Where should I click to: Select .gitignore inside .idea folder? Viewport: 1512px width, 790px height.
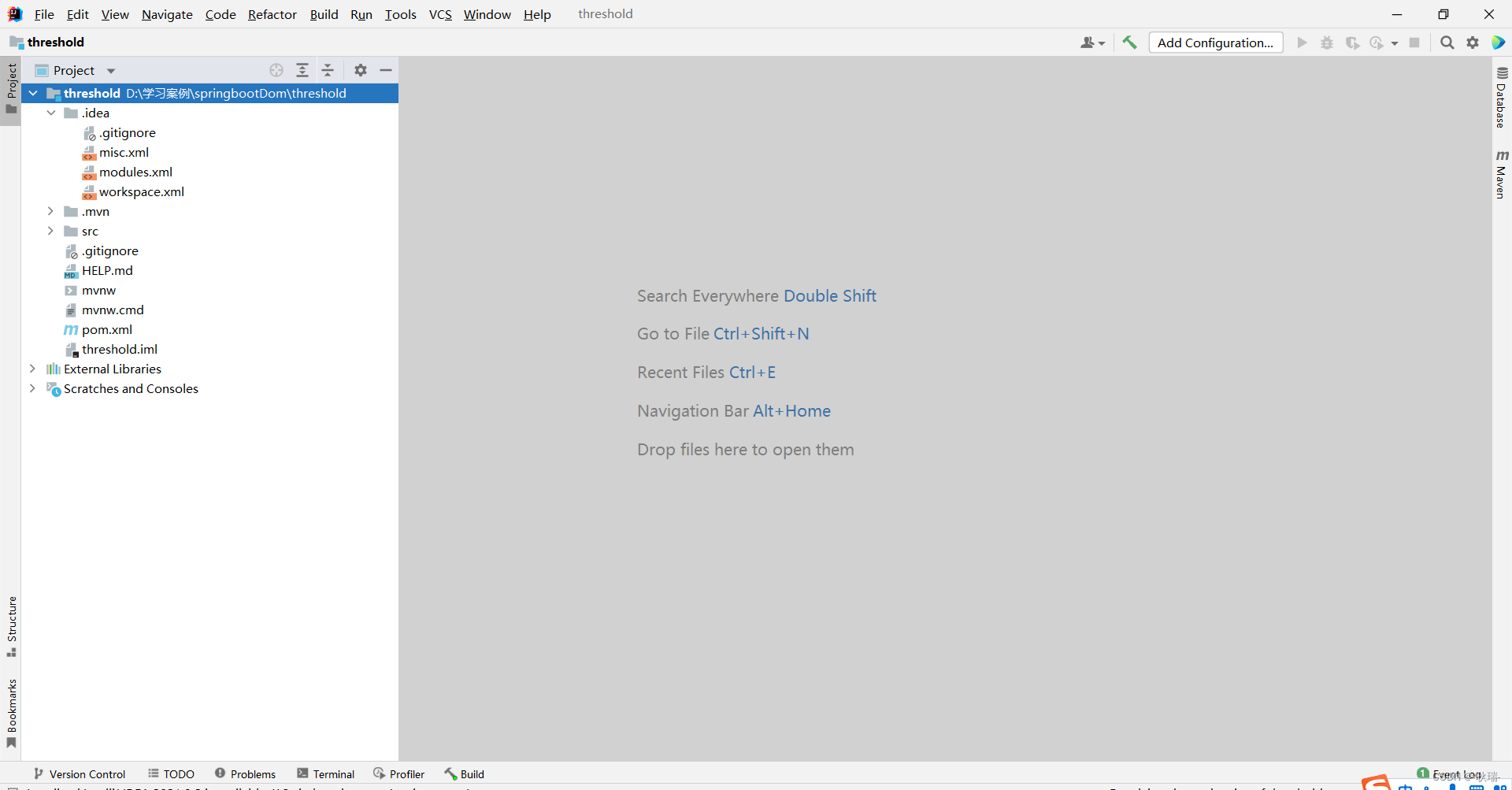[x=127, y=133]
